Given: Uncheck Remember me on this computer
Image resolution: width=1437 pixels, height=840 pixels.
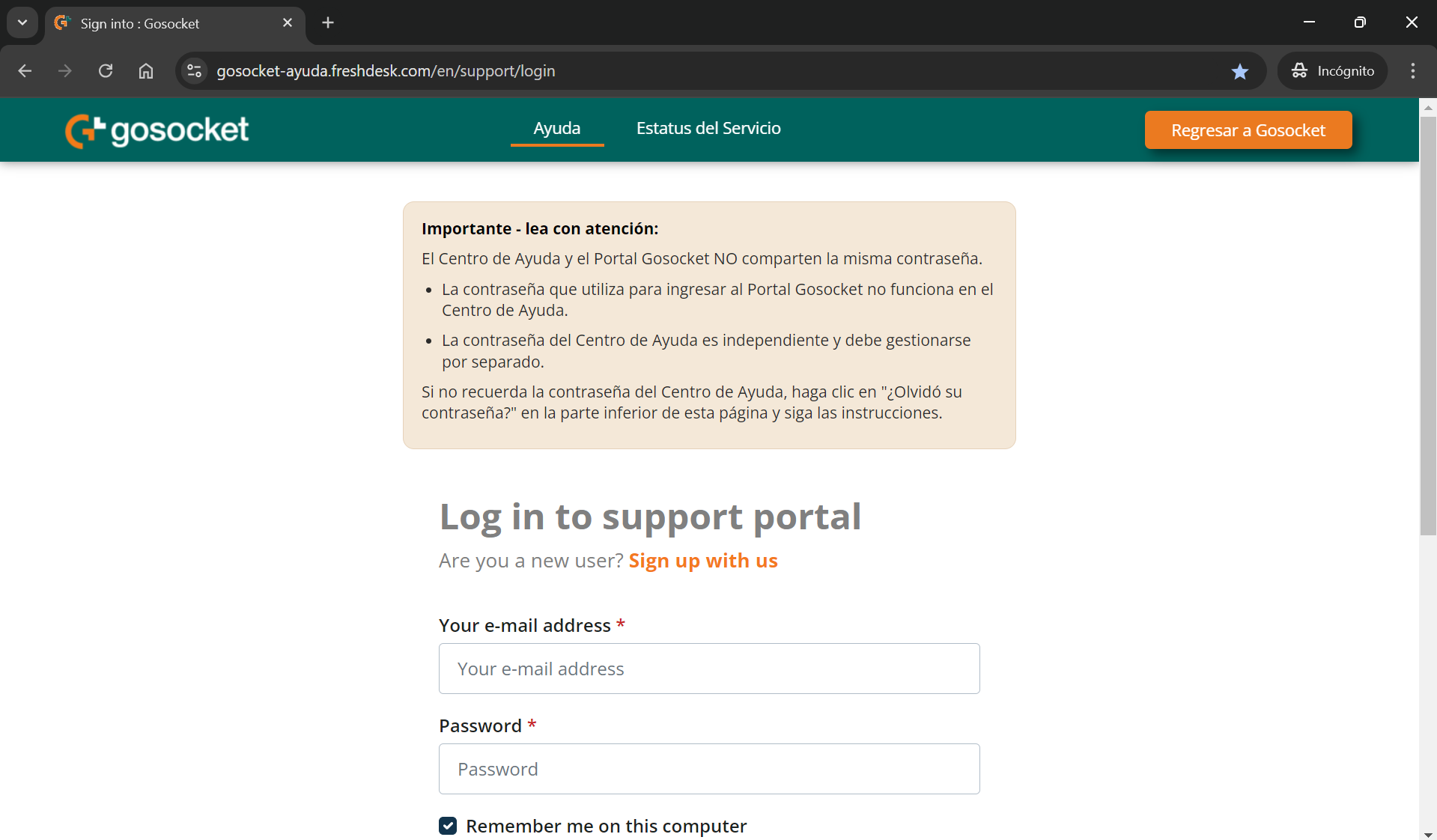Looking at the screenshot, I should point(448,826).
